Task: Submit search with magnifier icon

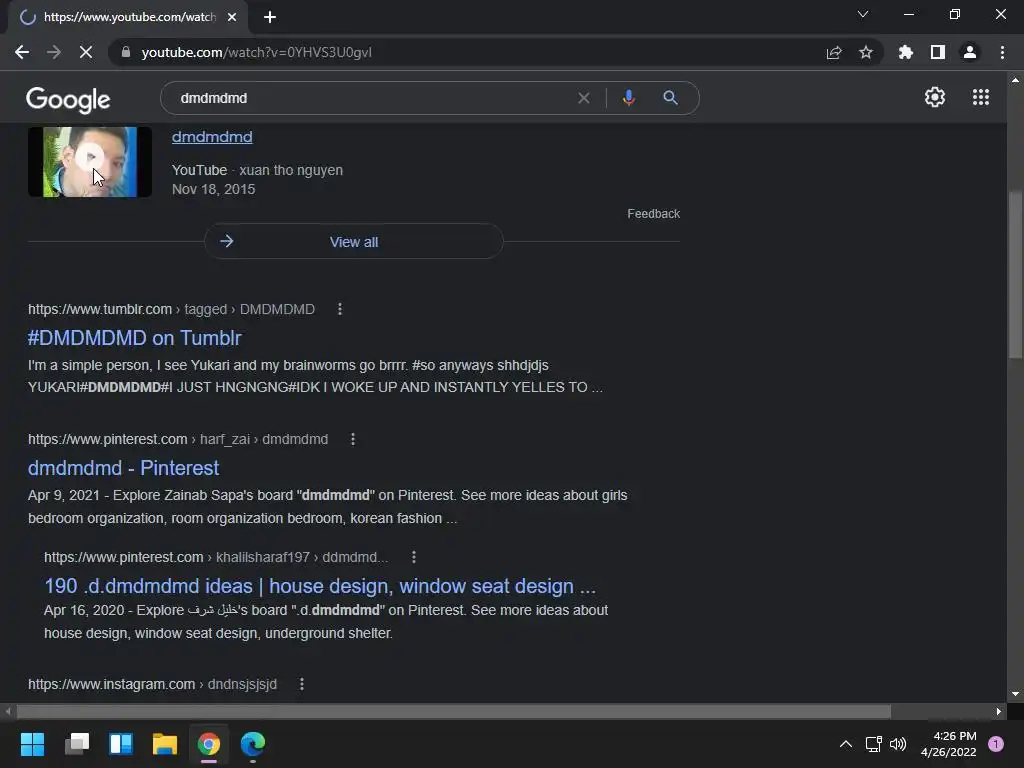Action: [x=670, y=98]
